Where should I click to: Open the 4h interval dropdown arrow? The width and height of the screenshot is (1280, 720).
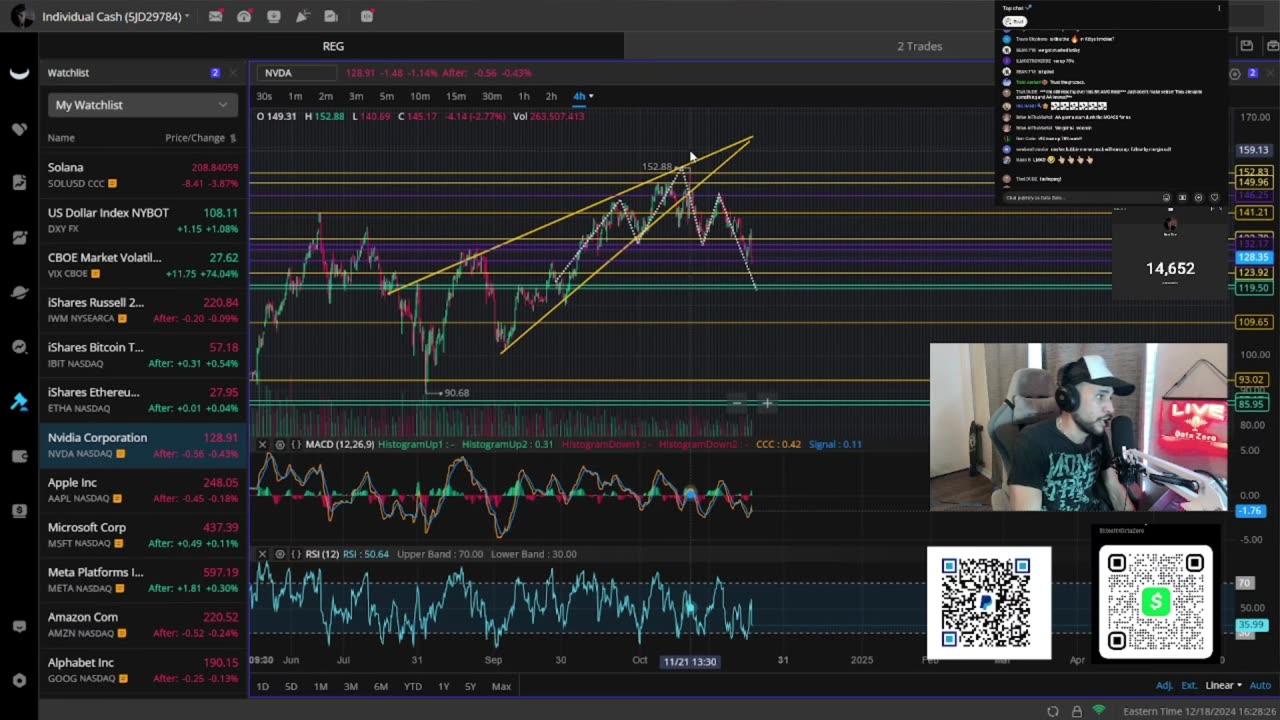point(591,96)
